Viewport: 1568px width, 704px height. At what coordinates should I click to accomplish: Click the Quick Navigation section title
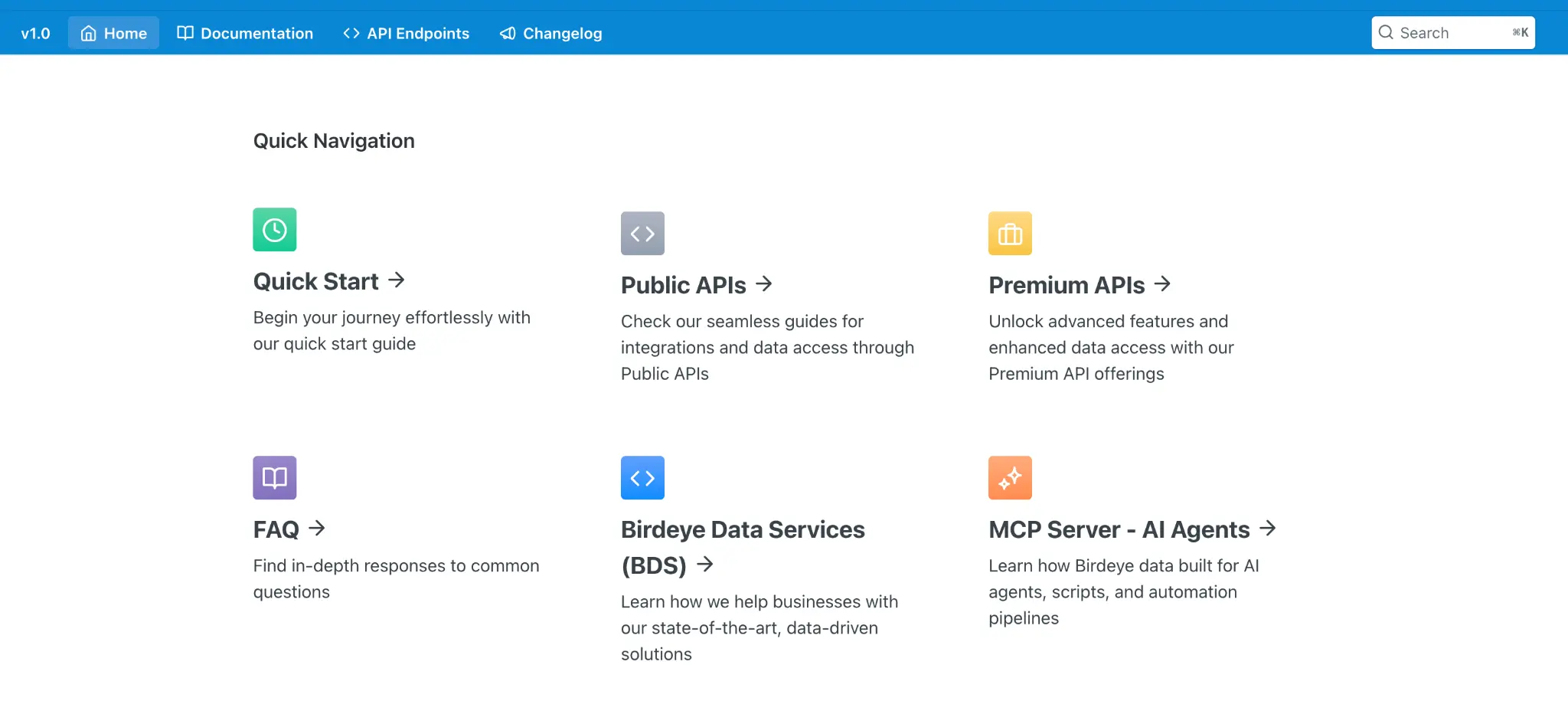[x=334, y=141]
